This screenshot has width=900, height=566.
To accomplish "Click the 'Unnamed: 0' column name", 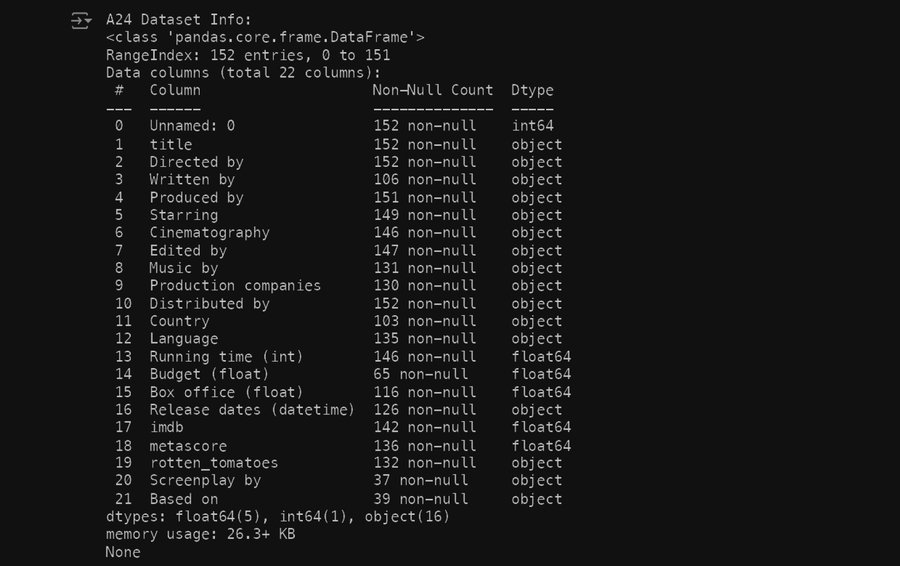I will [x=192, y=127].
